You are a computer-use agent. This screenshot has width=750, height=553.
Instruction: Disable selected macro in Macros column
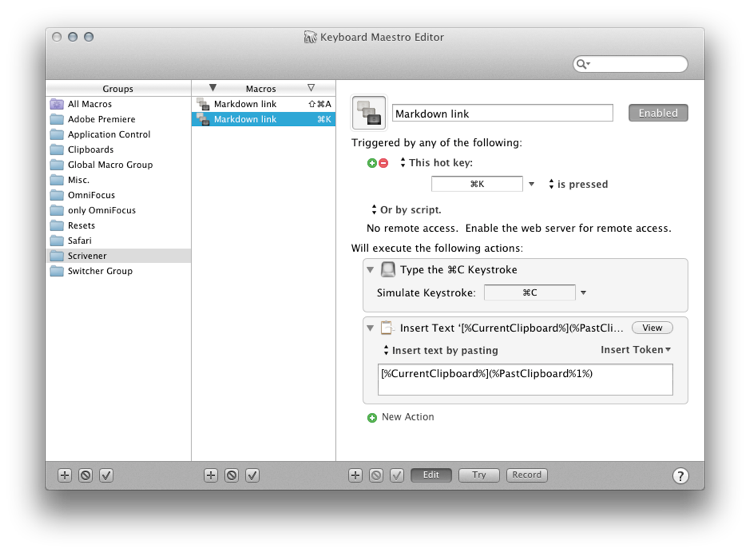[x=232, y=475]
